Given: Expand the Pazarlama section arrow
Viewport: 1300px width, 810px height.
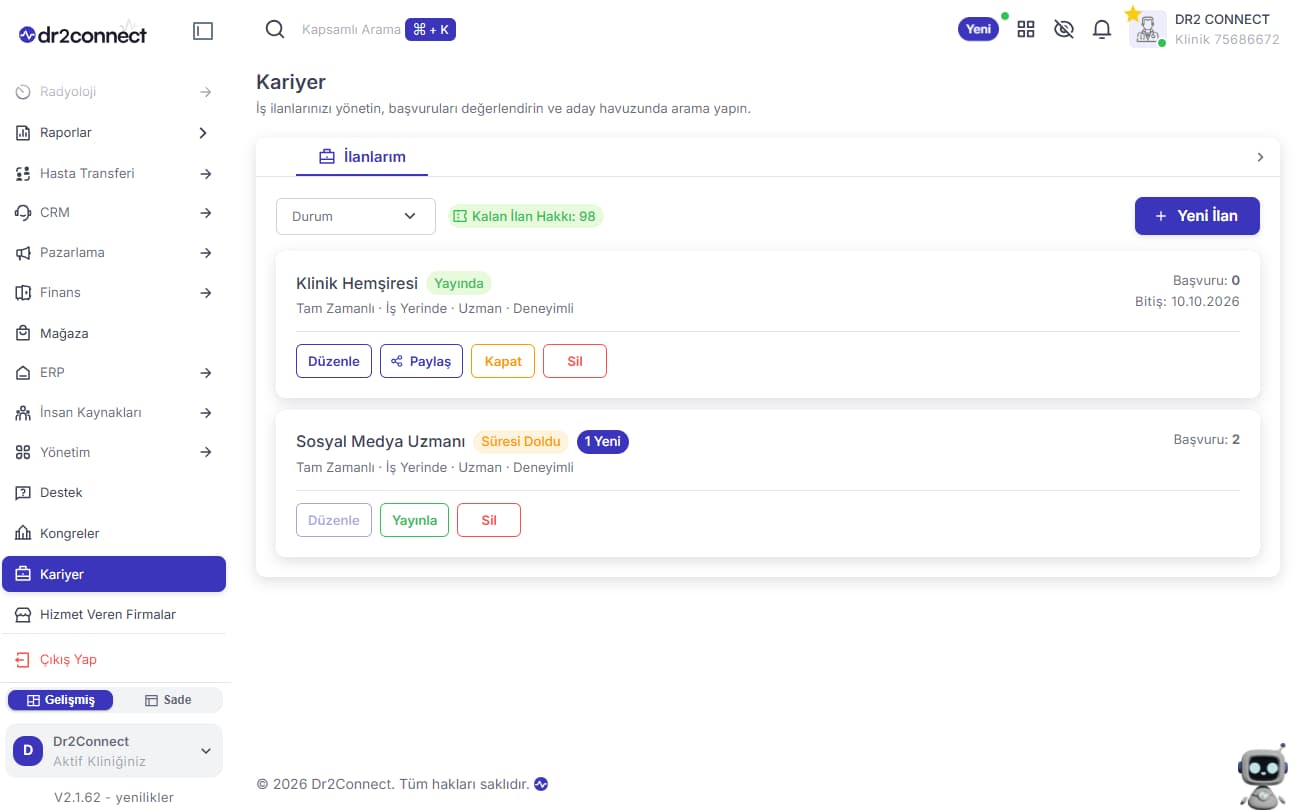Looking at the screenshot, I should point(206,252).
